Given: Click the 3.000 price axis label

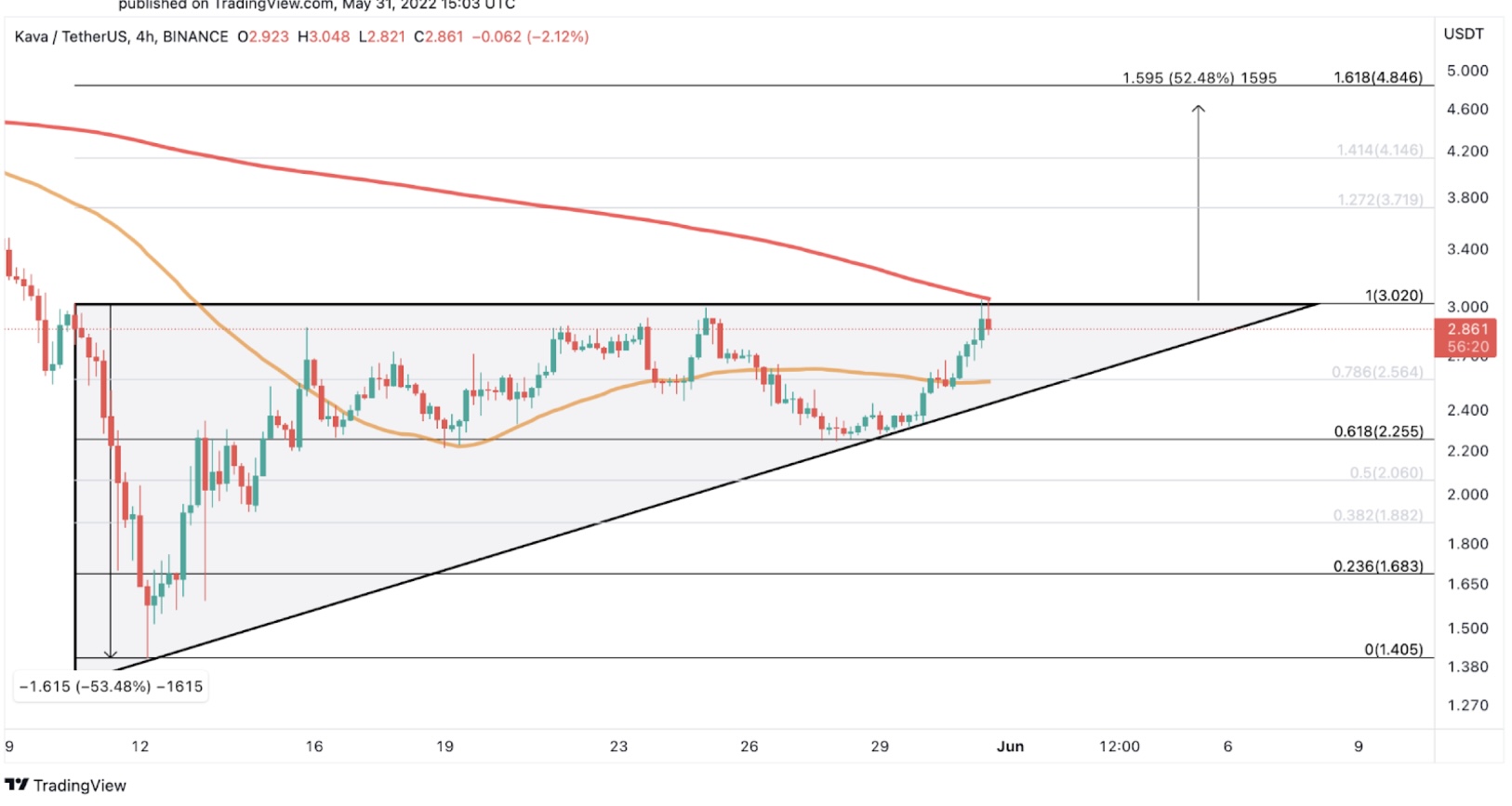Looking at the screenshot, I should click(1468, 307).
